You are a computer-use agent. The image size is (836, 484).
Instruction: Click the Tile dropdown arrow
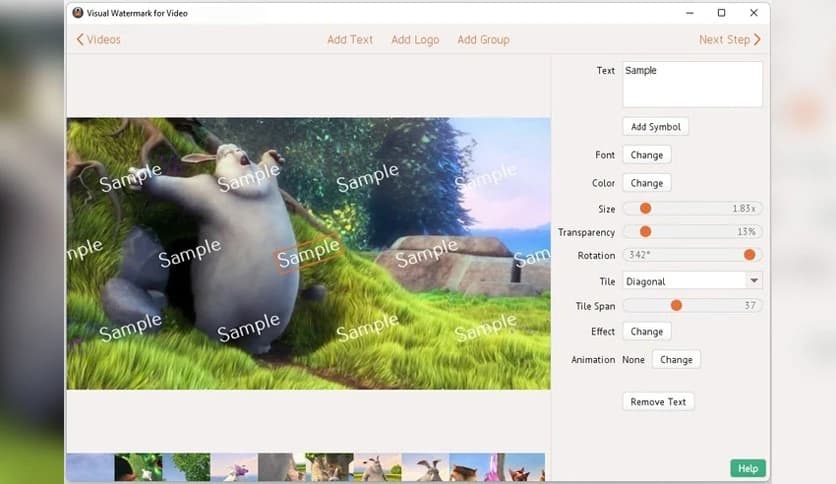pyautogui.click(x=754, y=280)
